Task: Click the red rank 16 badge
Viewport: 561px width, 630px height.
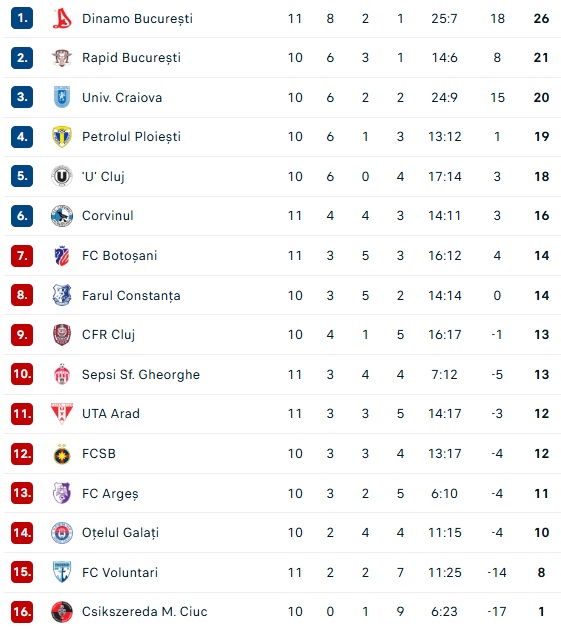Action: [22, 612]
